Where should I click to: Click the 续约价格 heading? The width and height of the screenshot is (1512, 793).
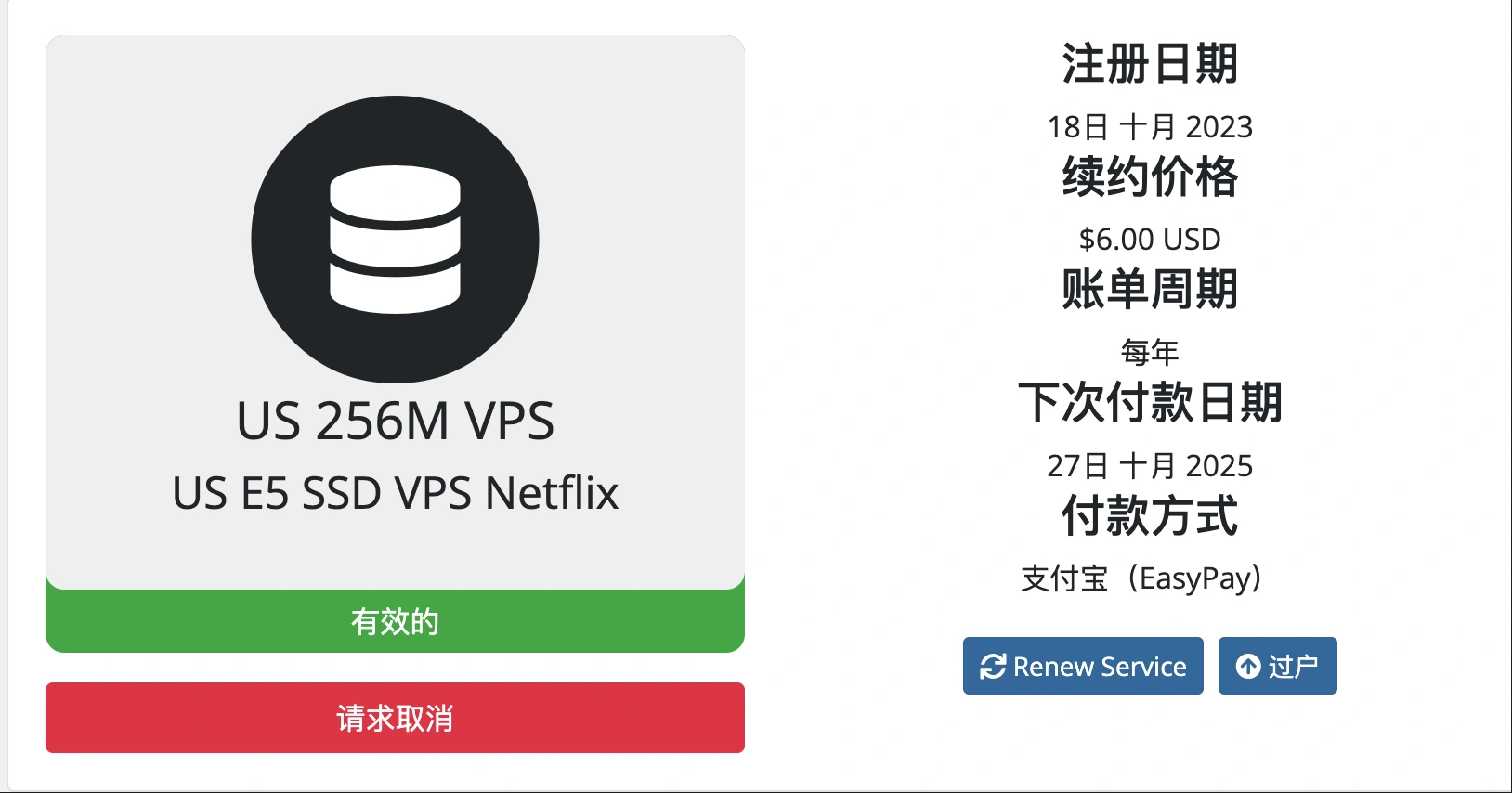(1150, 176)
